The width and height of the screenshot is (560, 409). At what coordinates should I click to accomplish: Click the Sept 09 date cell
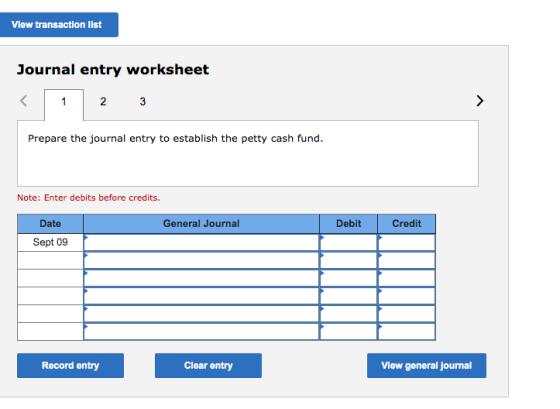point(50,243)
